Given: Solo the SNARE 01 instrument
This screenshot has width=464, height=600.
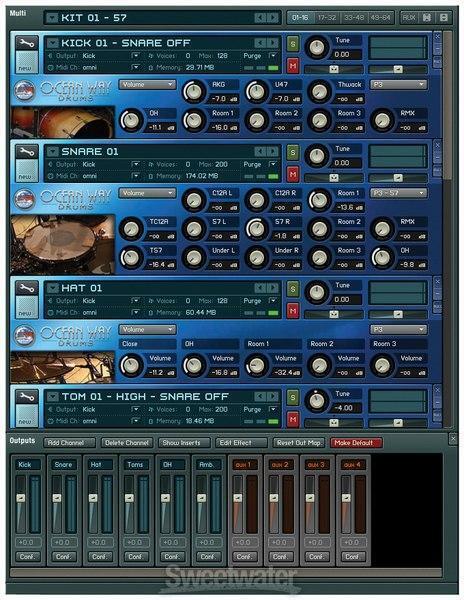Looking at the screenshot, I should click(293, 153).
